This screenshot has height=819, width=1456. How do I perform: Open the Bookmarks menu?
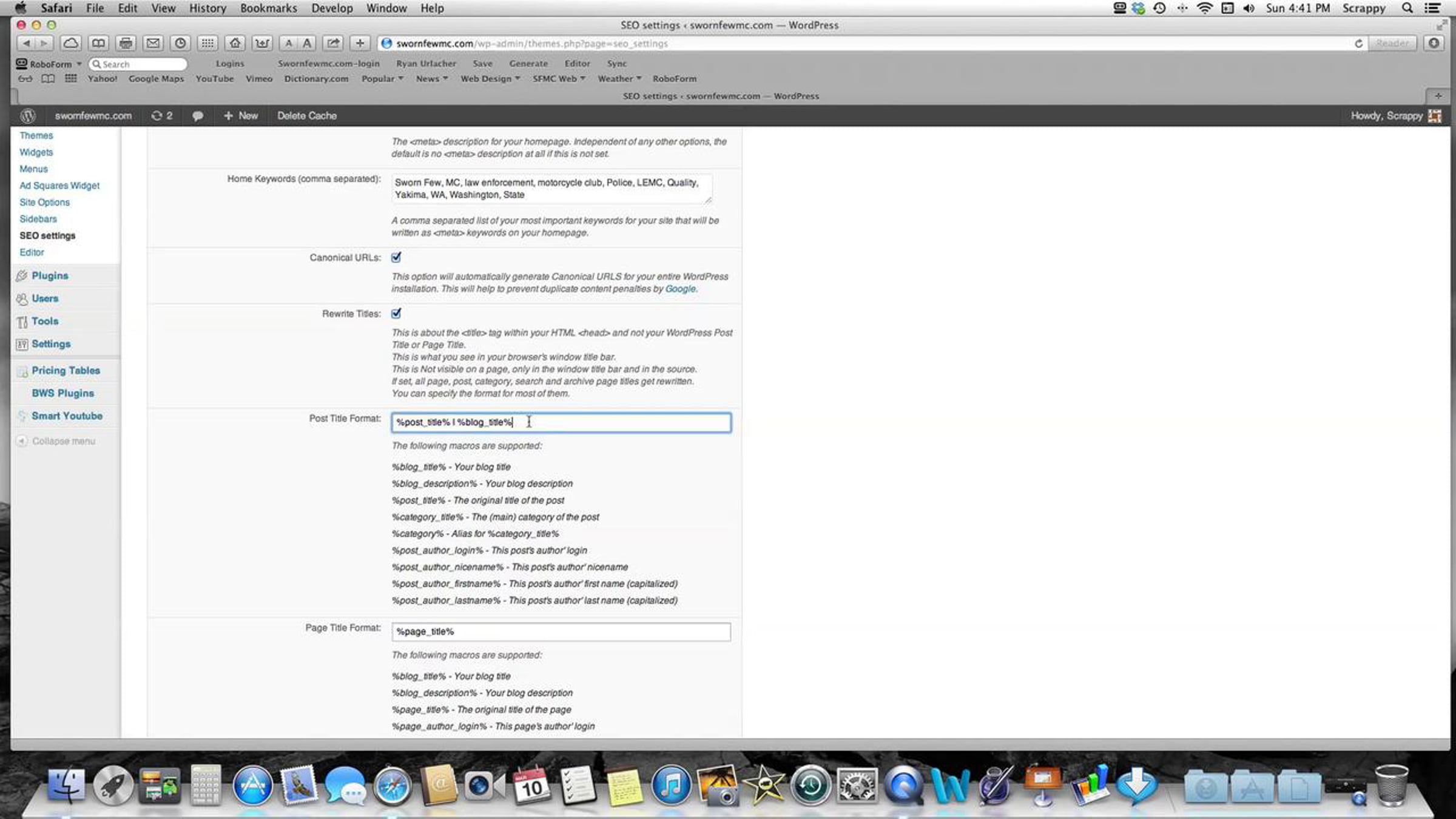268,8
